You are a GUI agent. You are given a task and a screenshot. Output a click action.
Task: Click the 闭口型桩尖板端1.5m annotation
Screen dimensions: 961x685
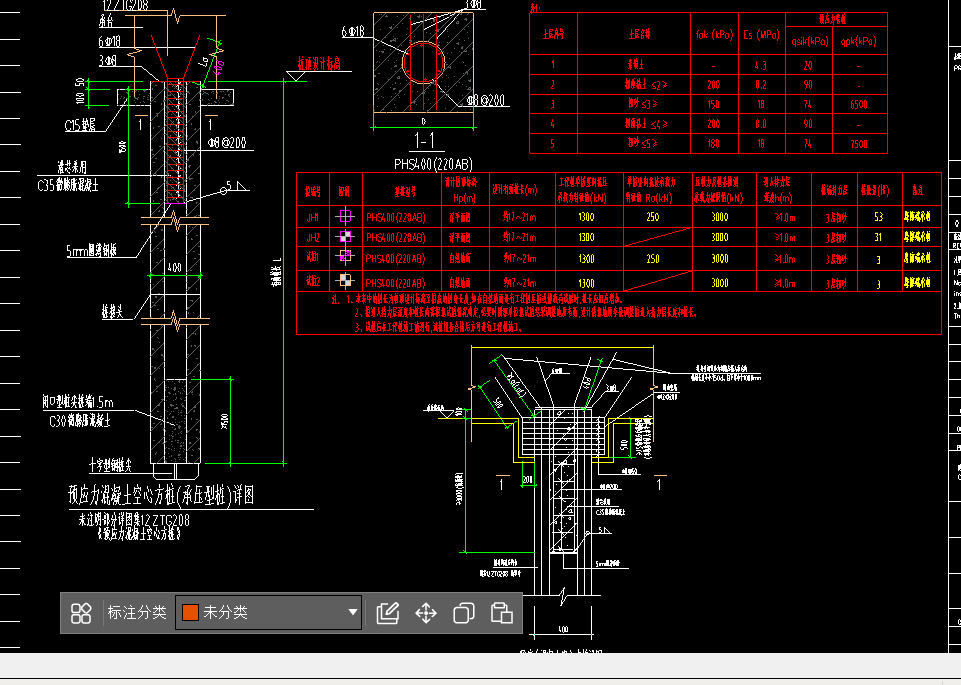coord(78,402)
